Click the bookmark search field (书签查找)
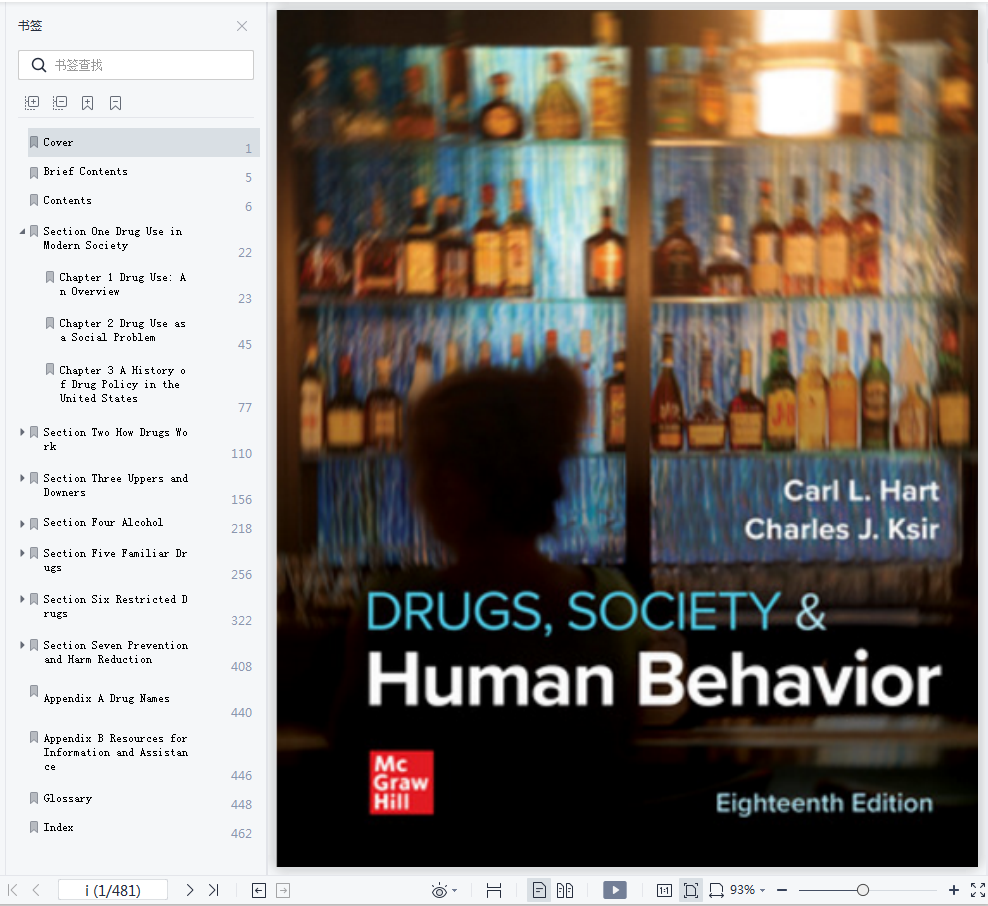988x906 pixels. pos(136,65)
